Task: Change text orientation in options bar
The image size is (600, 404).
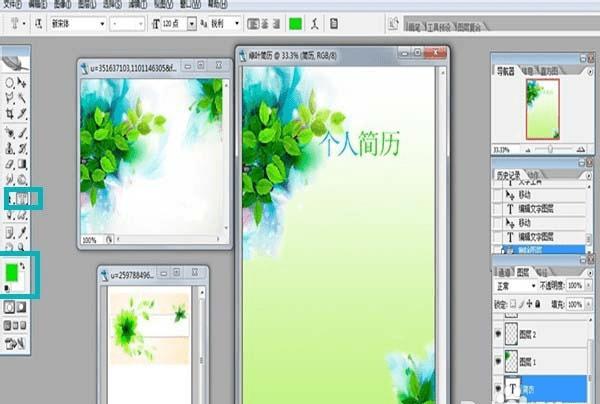Action: [38, 24]
